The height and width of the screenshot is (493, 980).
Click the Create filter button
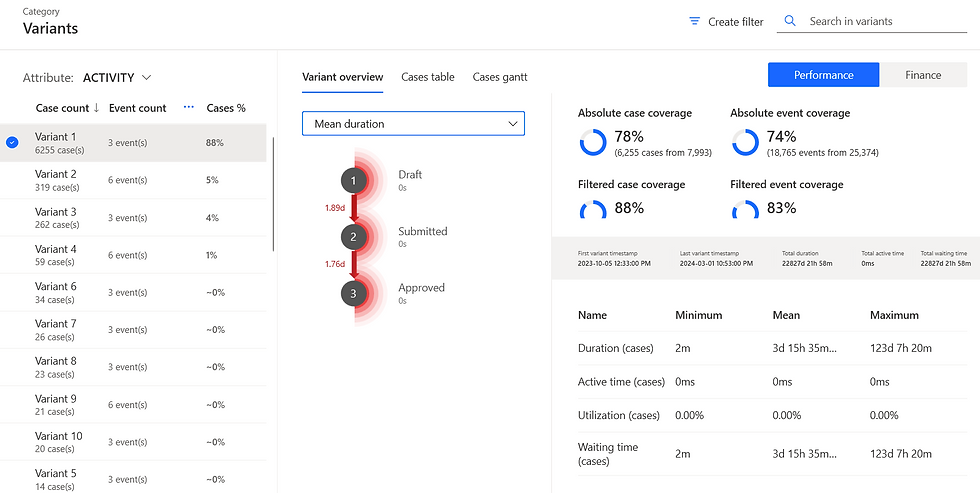(x=727, y=21)
